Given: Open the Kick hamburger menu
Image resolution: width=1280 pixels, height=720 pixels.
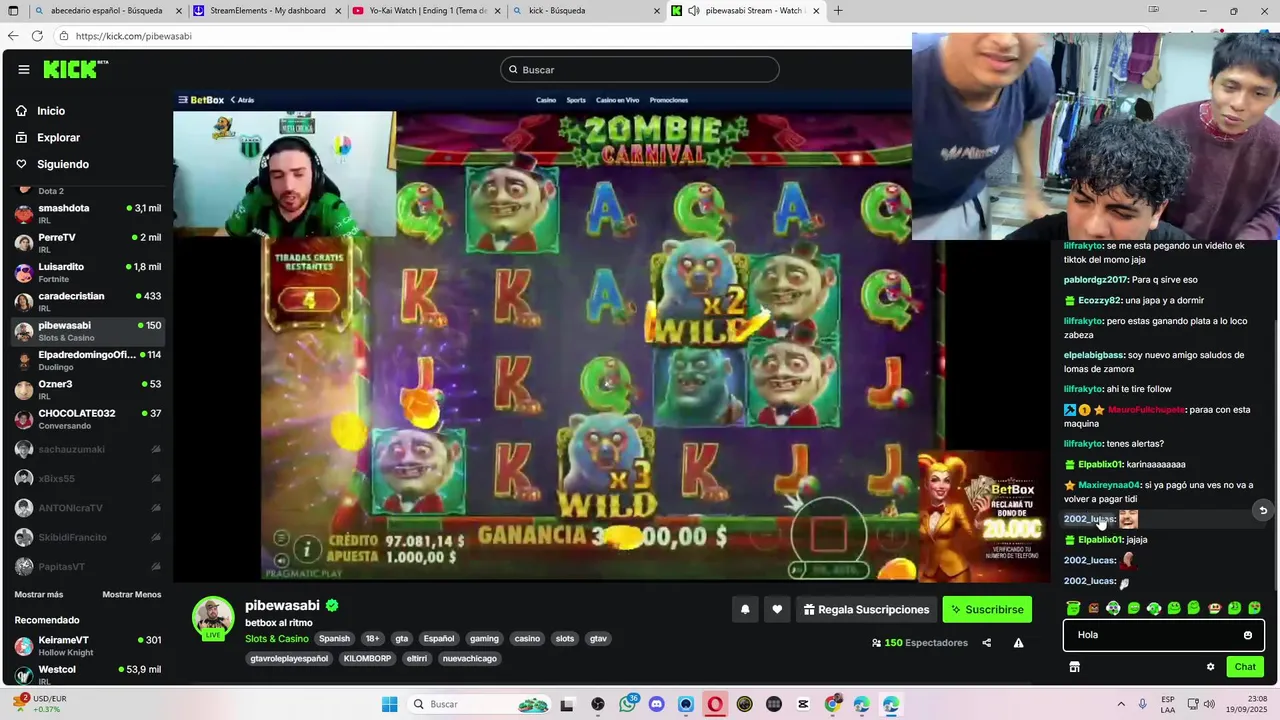Looking at the screenshot, I should pos(24,69).
